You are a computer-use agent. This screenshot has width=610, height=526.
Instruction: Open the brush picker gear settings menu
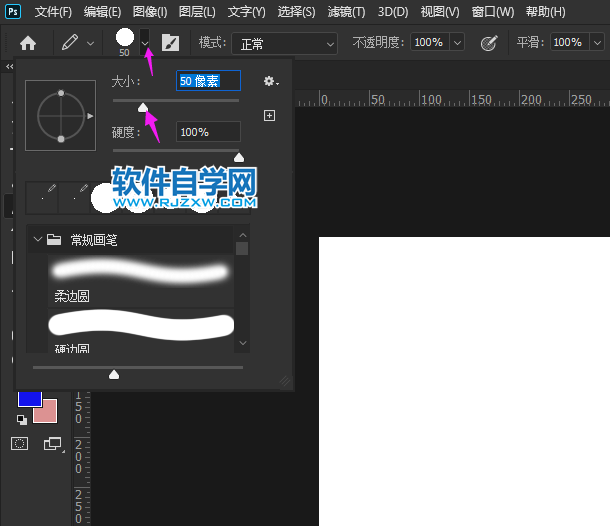point(271,81)
